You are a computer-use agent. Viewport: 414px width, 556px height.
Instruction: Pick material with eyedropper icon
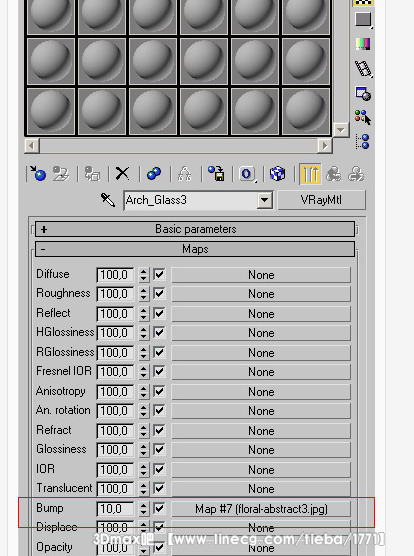click(x=107, y=200)
